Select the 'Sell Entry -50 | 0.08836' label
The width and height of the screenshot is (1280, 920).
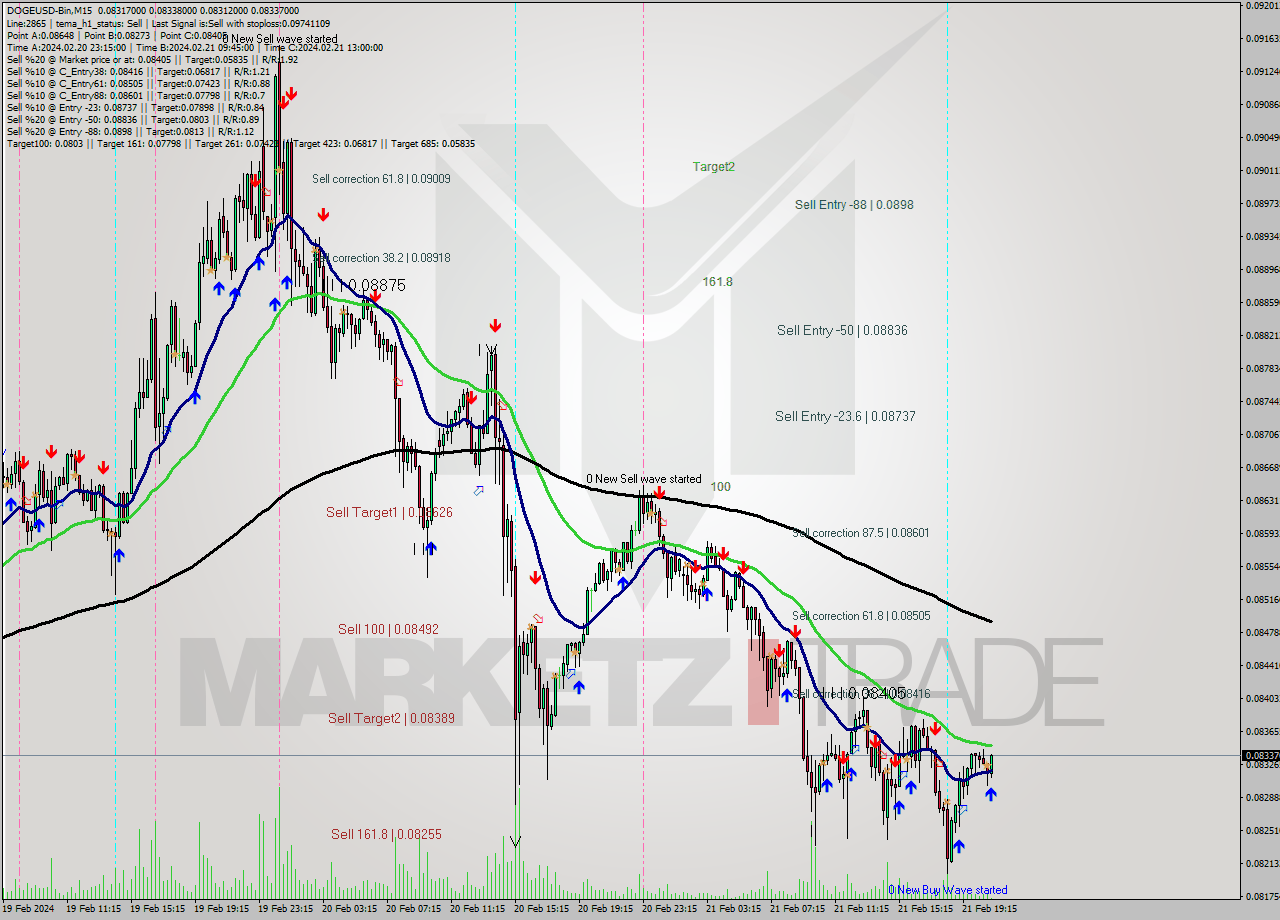[842, 331]
